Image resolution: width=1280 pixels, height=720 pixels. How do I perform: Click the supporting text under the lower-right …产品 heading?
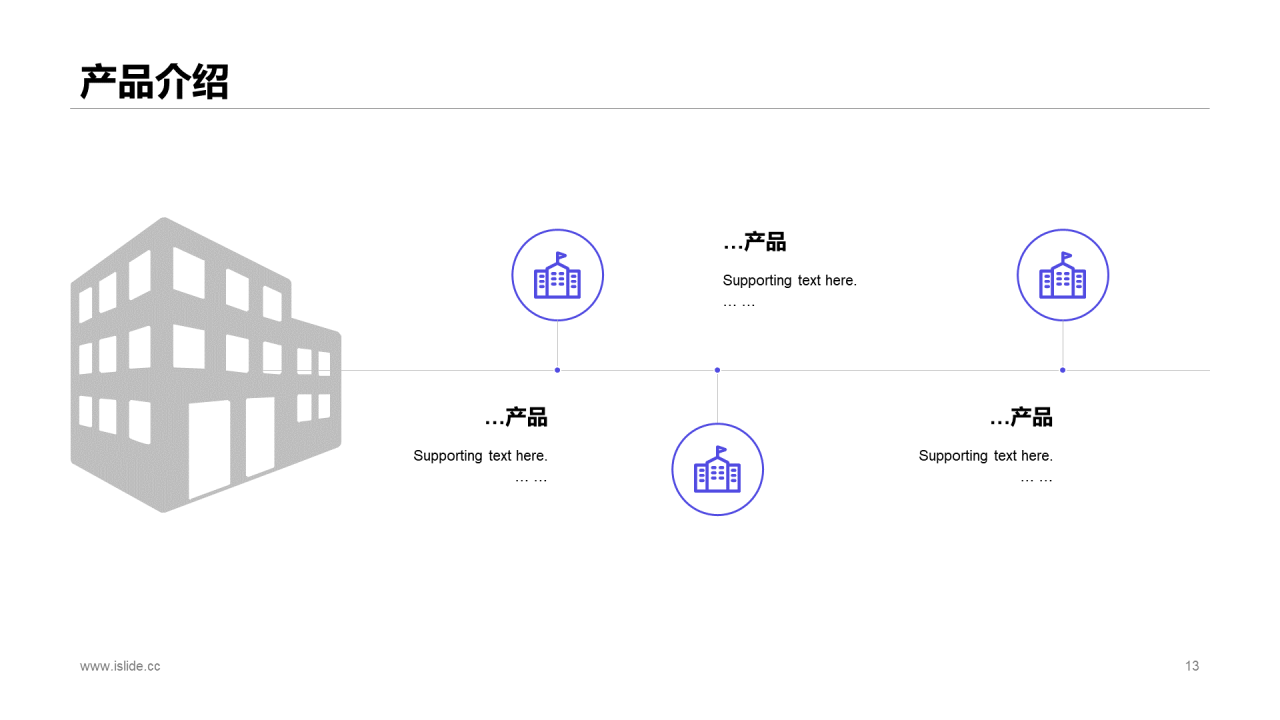(986, 466)
